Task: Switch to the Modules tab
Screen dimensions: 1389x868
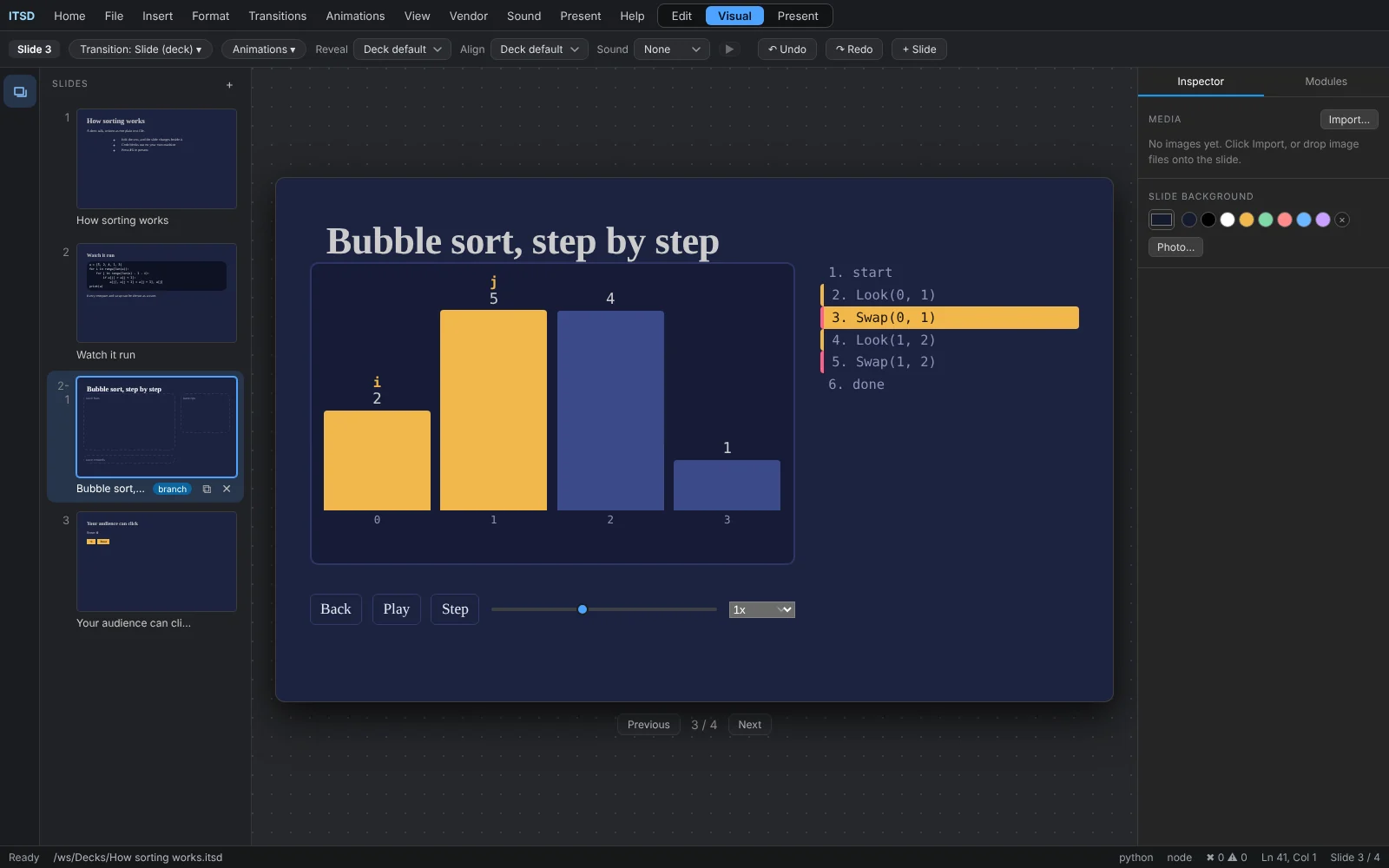Action: pyautogui.click(x=1326, y=82)
